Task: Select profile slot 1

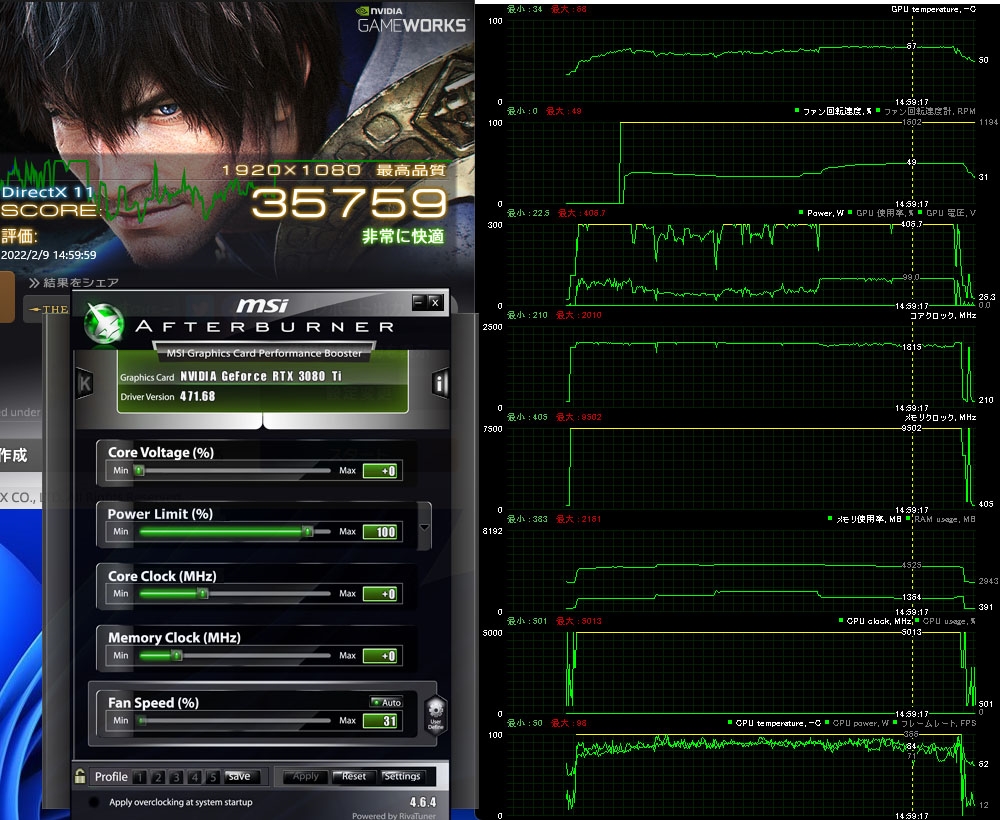Action: click(140, 777)
